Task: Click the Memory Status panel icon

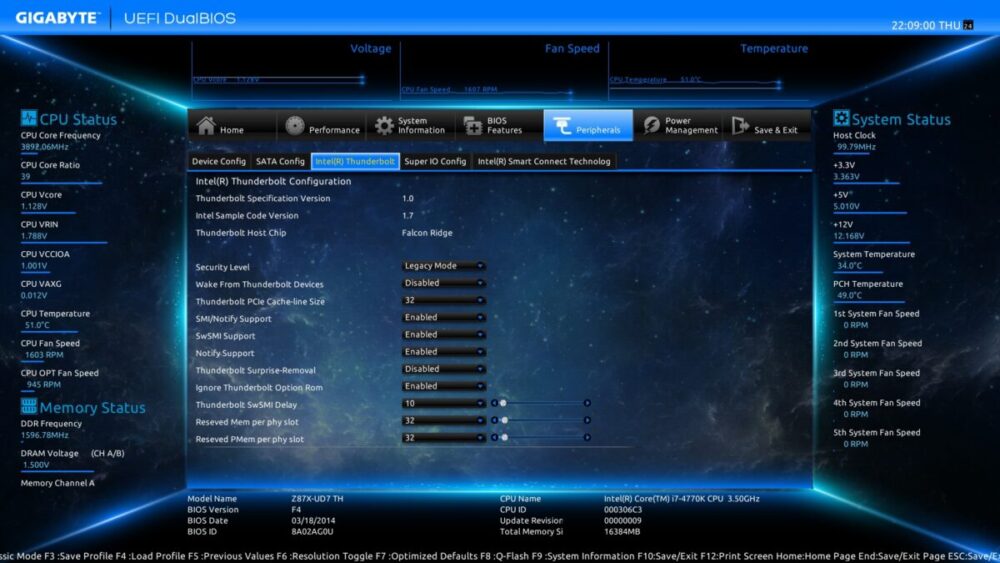Action: tap(29, 406)
